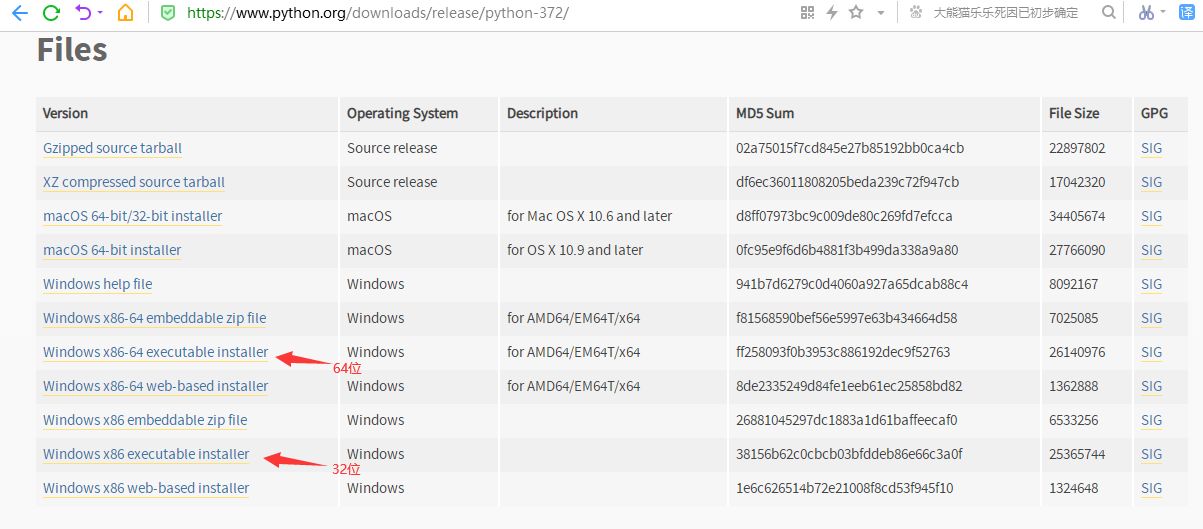Expand the dropdown next to the scissors icon
The image size is (1203, 529).
[1164, 13]
